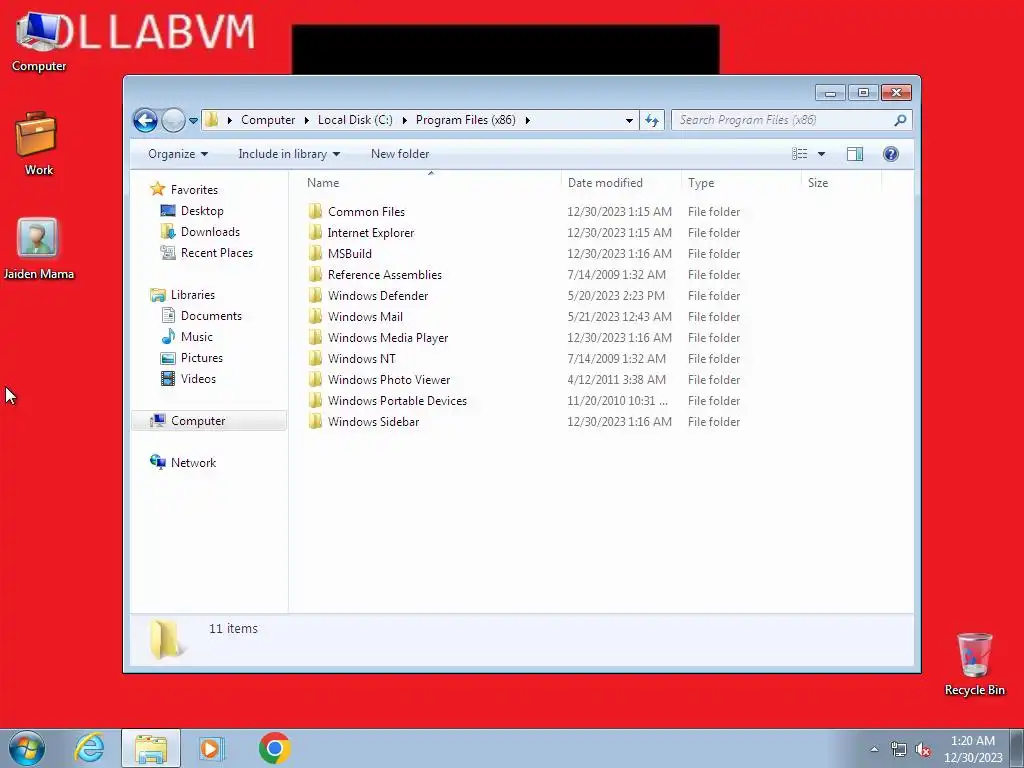
Task: Click the forward navigation arrow button
Action: tap(173, 120)
